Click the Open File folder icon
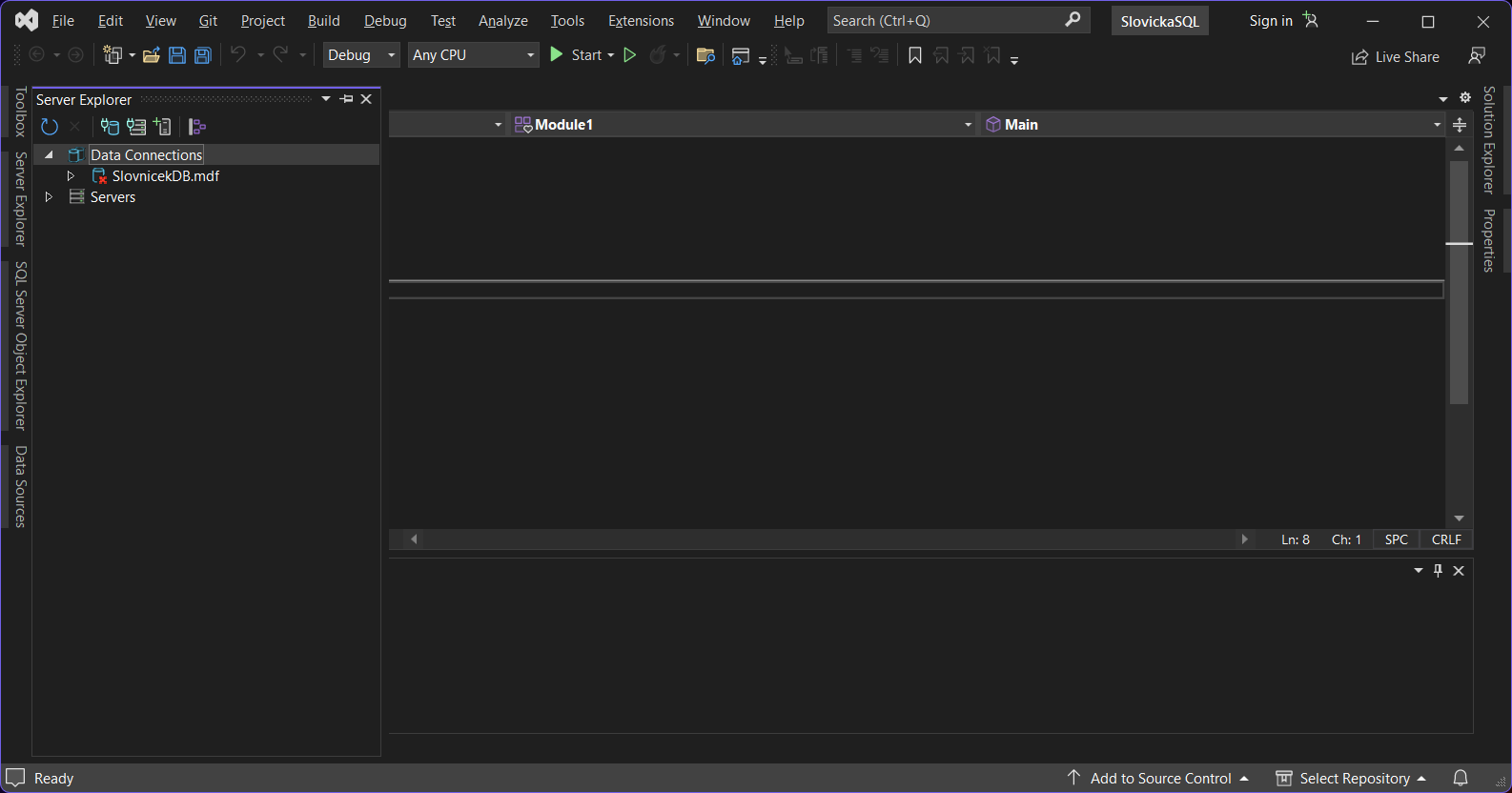Screen dimensions: 1512x793 pyautogui.click(x=151, y=55)
